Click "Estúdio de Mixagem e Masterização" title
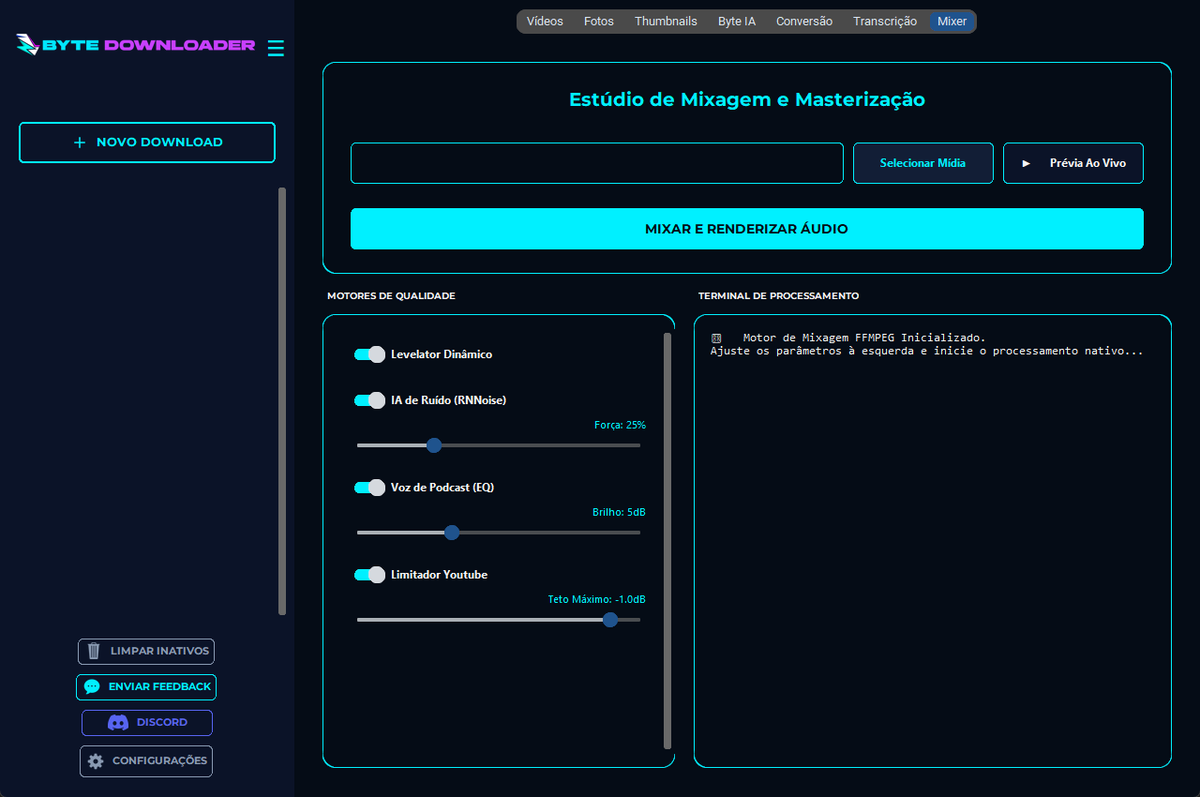The width and height of the screenshot is (1200, 797). [747, 100]
